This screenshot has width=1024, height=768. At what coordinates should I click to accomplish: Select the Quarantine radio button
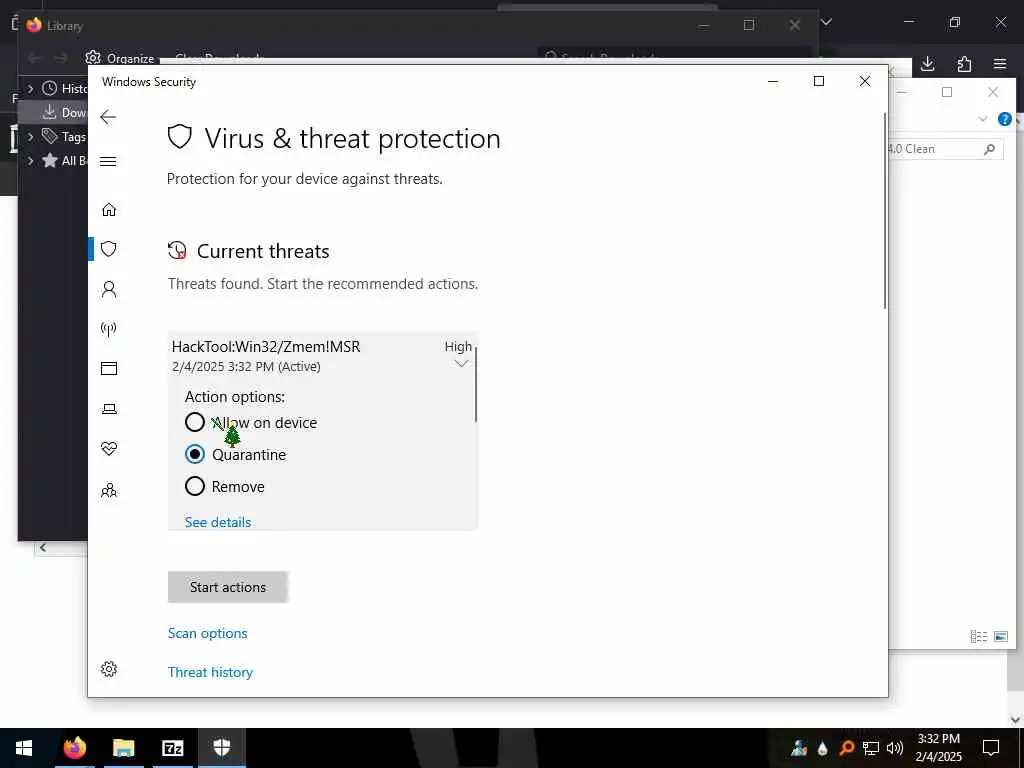tap(195, 455)
